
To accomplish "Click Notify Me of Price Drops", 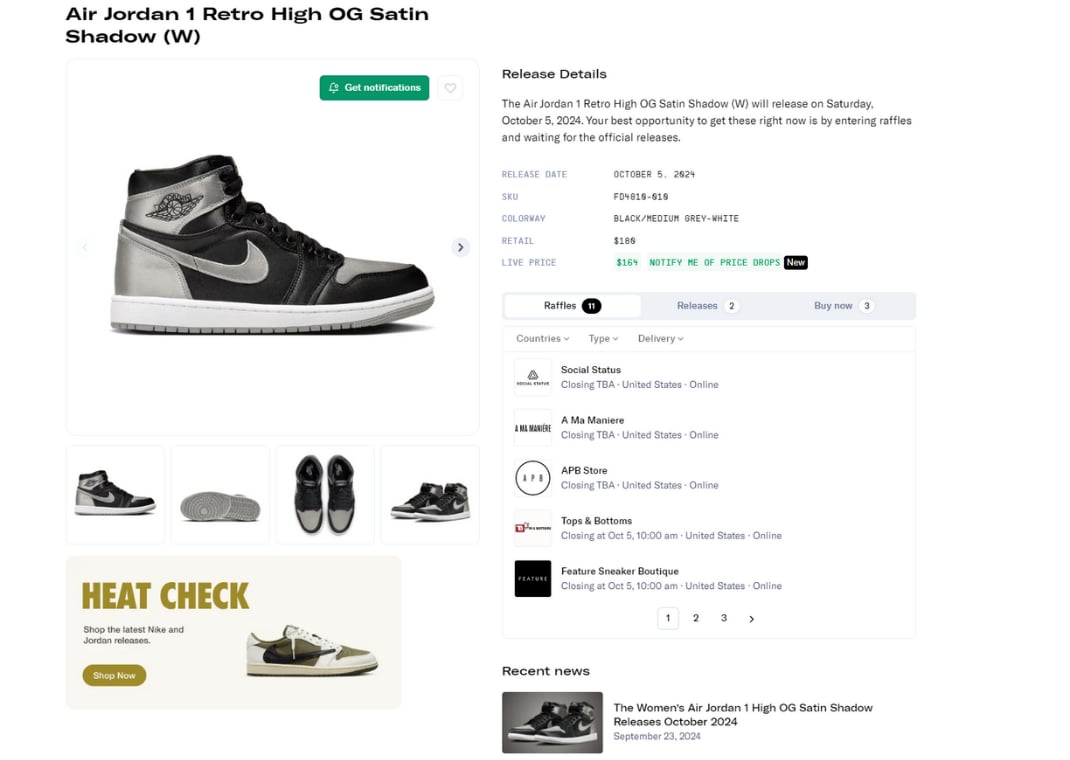I will point(714,262).
